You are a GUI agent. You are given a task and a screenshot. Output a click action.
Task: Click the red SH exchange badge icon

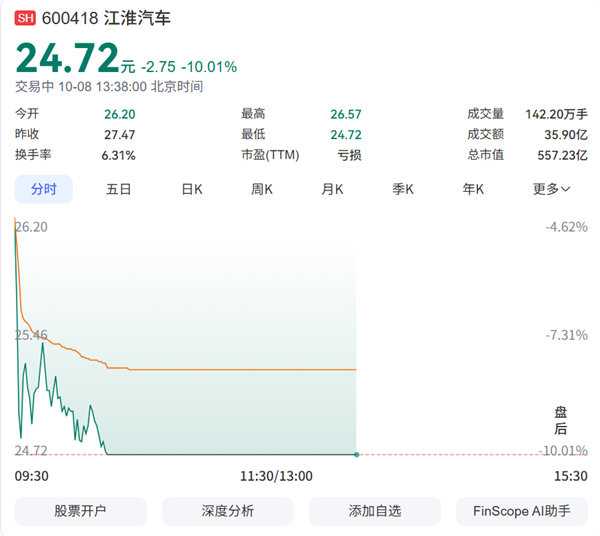[25, 18]
